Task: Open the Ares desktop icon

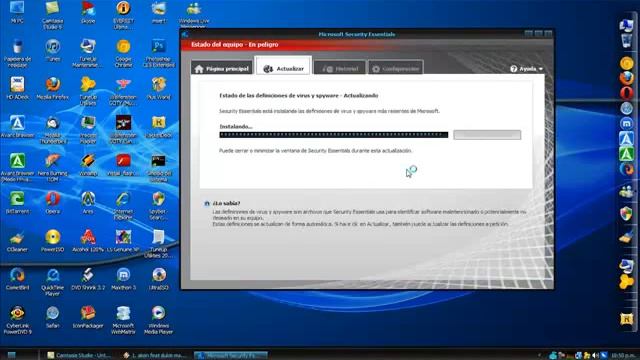Action: click(x=88, y=202)
